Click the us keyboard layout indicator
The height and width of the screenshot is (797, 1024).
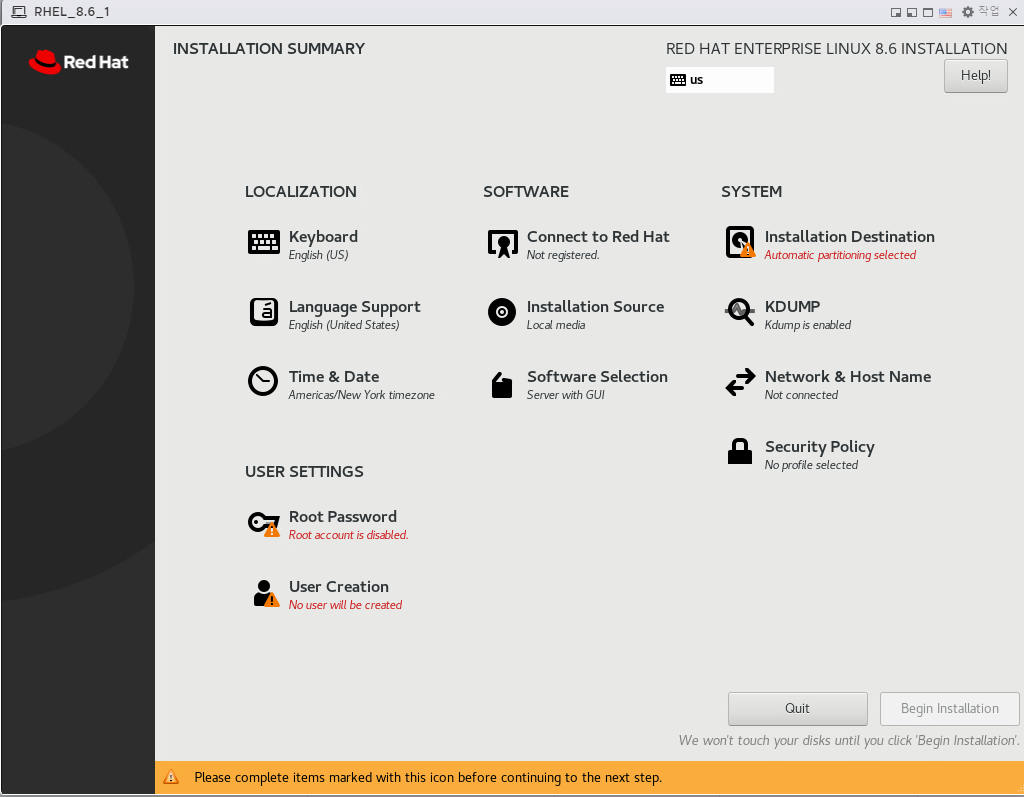tap(720, 80)
